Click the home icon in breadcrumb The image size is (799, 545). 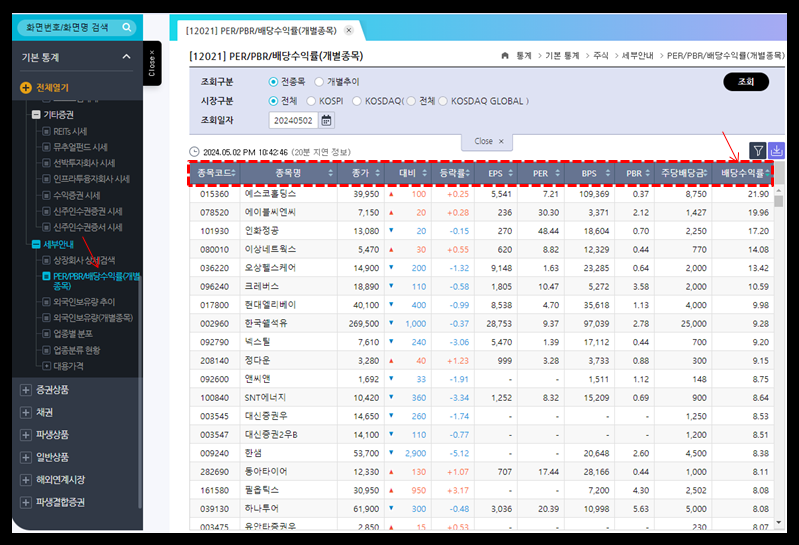[505, 56]
